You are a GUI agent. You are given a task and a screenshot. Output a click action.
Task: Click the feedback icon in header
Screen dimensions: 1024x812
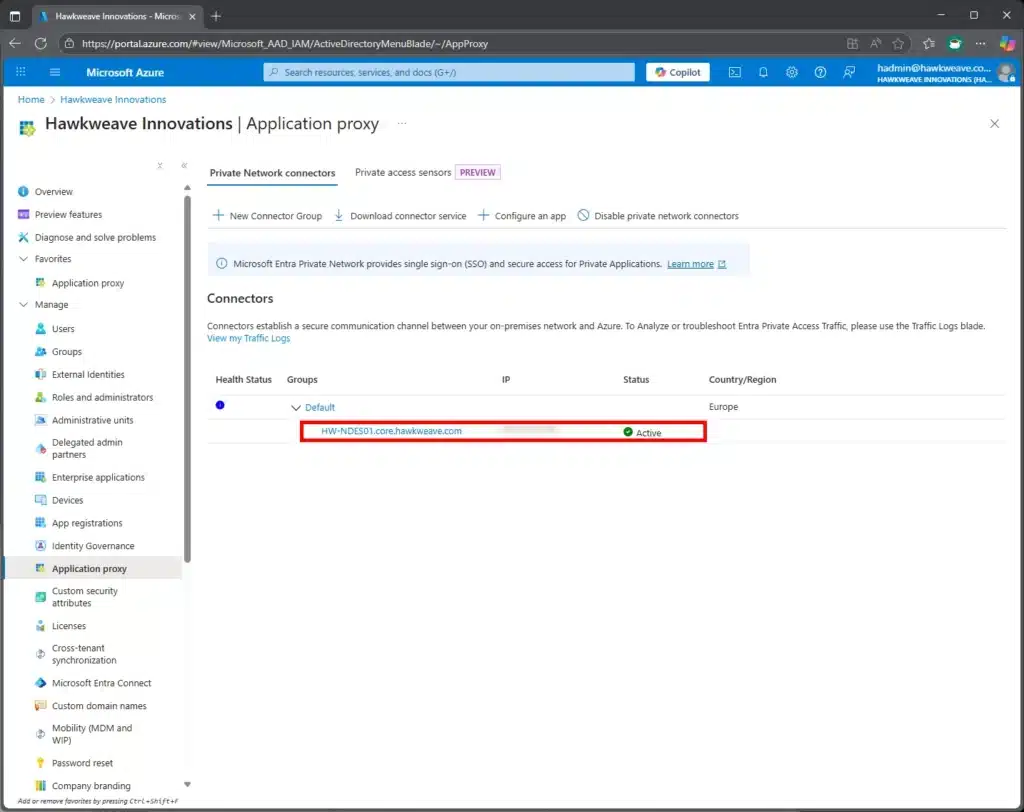(849, 72)
